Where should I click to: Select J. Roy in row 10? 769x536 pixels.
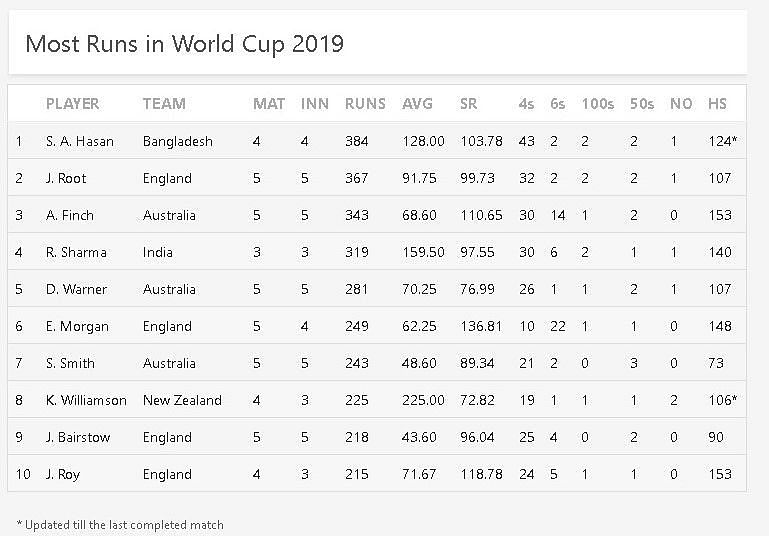tap(63, 474)
